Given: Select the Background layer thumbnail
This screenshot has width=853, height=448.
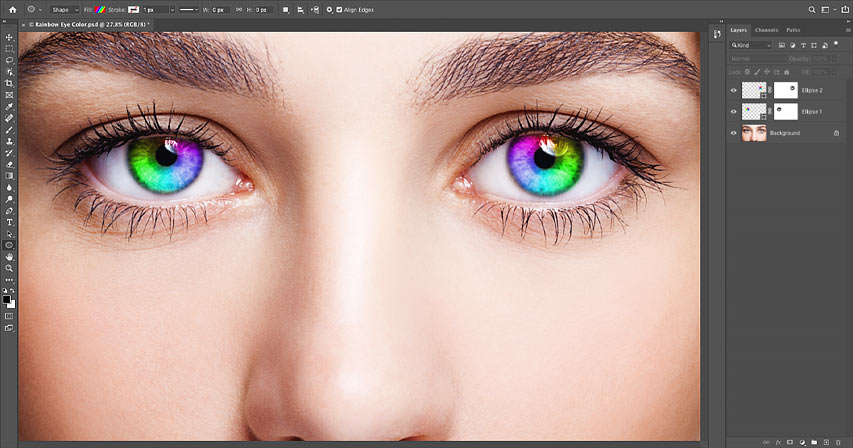Looking at the screenshot, I should coord(754,133).
